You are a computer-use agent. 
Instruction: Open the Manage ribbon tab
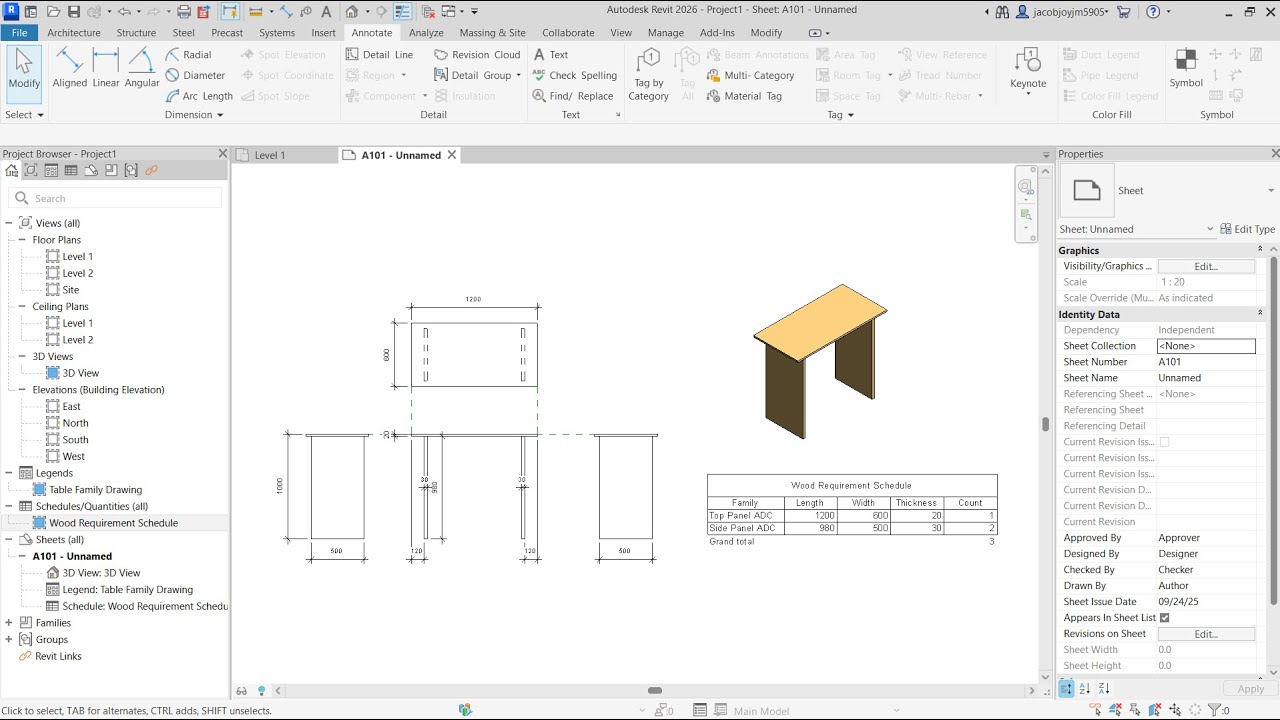click(x=665, y=33)
